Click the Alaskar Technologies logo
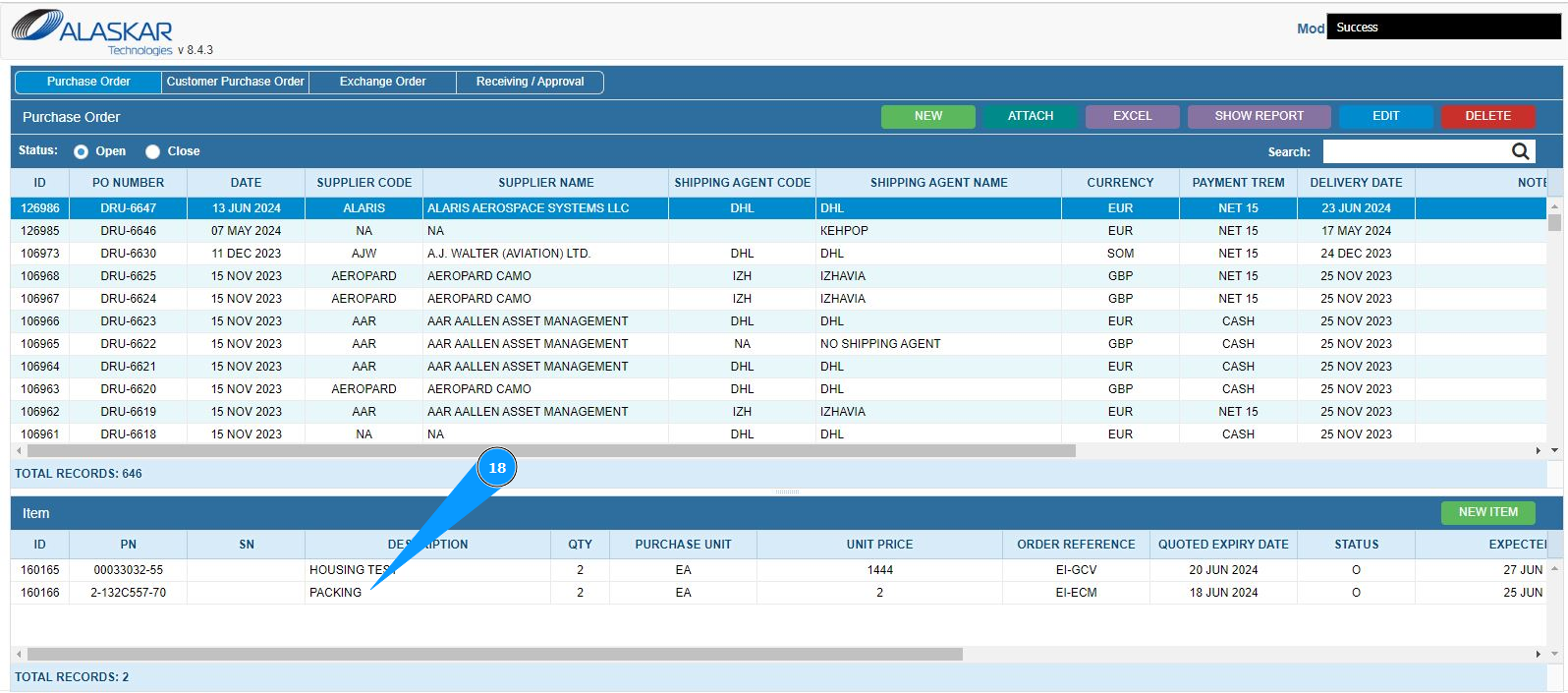The width and height of the screenshot is (1568, 693). coord(93,32)
